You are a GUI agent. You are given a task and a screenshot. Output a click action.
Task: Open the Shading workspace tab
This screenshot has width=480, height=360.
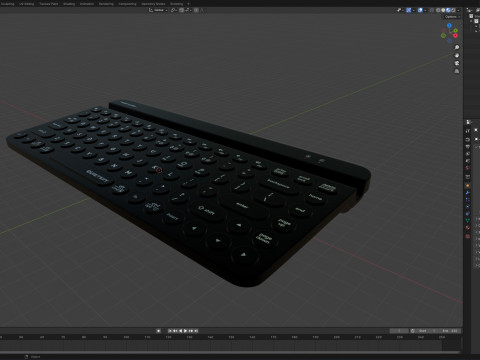pos(69,4)
